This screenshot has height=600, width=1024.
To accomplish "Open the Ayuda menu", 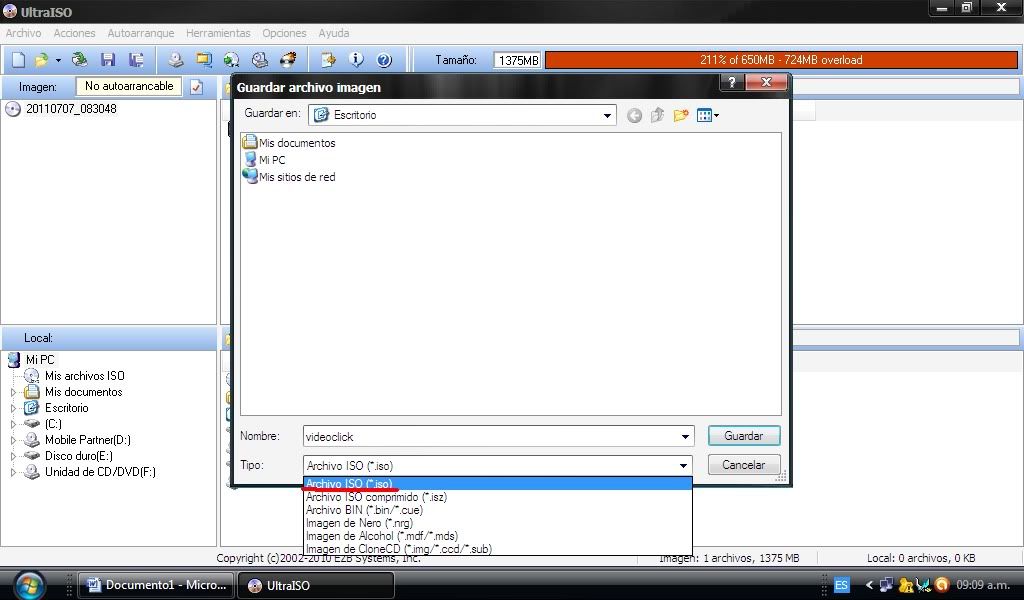I will [334, 33].
